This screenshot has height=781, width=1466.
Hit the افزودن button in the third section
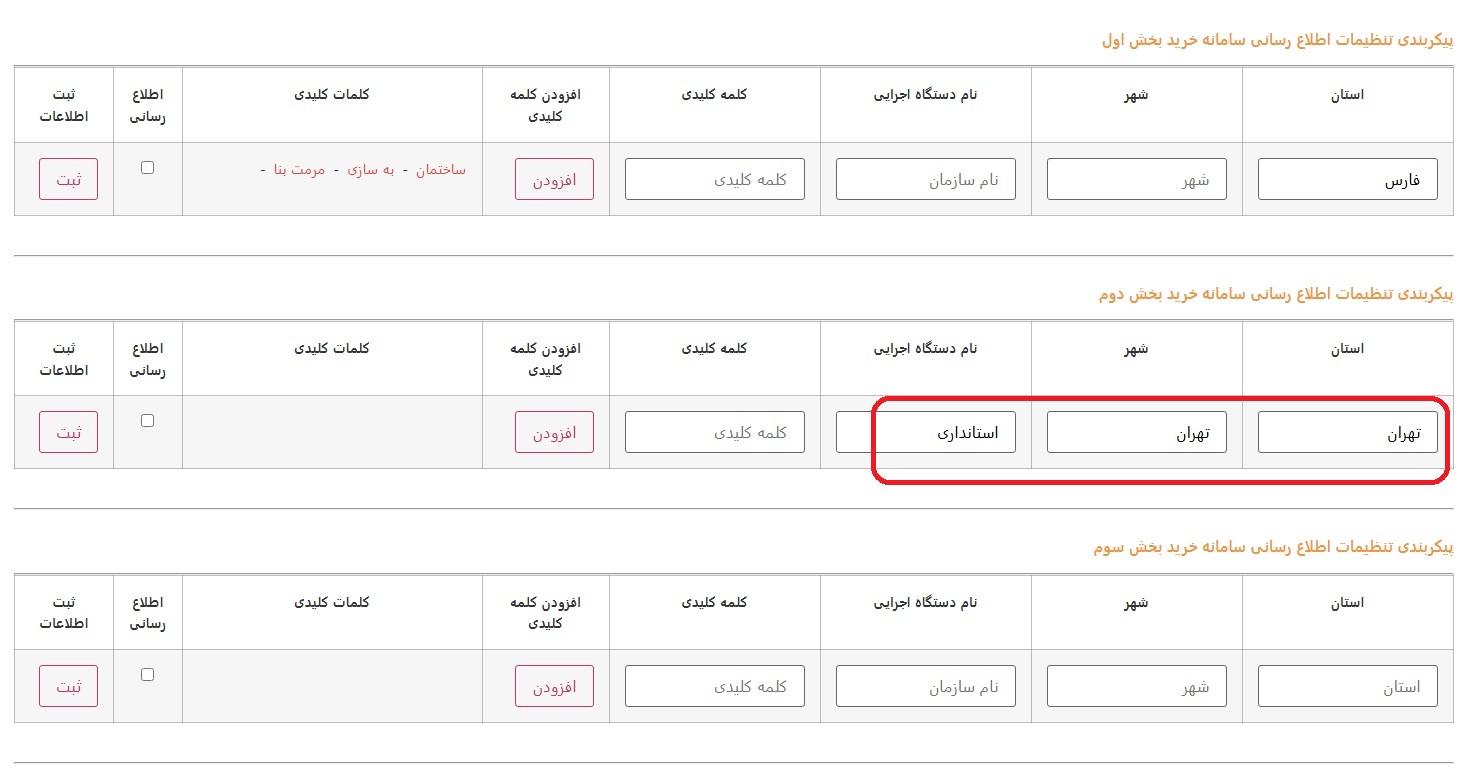(x=554, y=687)
